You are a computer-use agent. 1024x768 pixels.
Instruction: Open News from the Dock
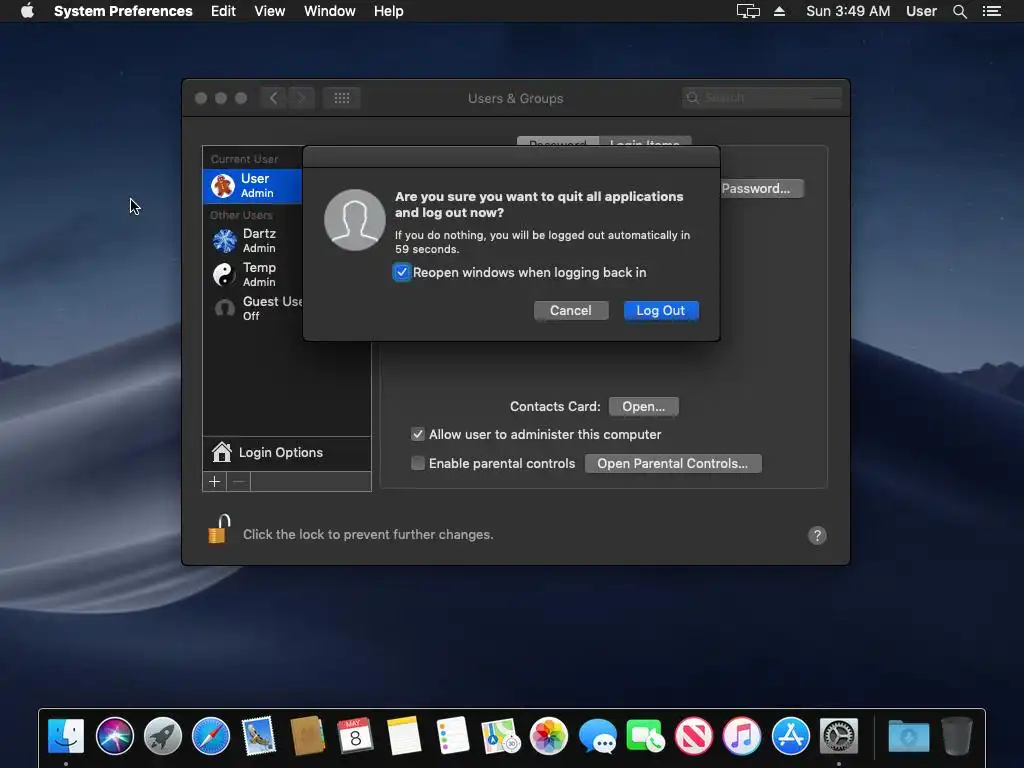point(694,736)
